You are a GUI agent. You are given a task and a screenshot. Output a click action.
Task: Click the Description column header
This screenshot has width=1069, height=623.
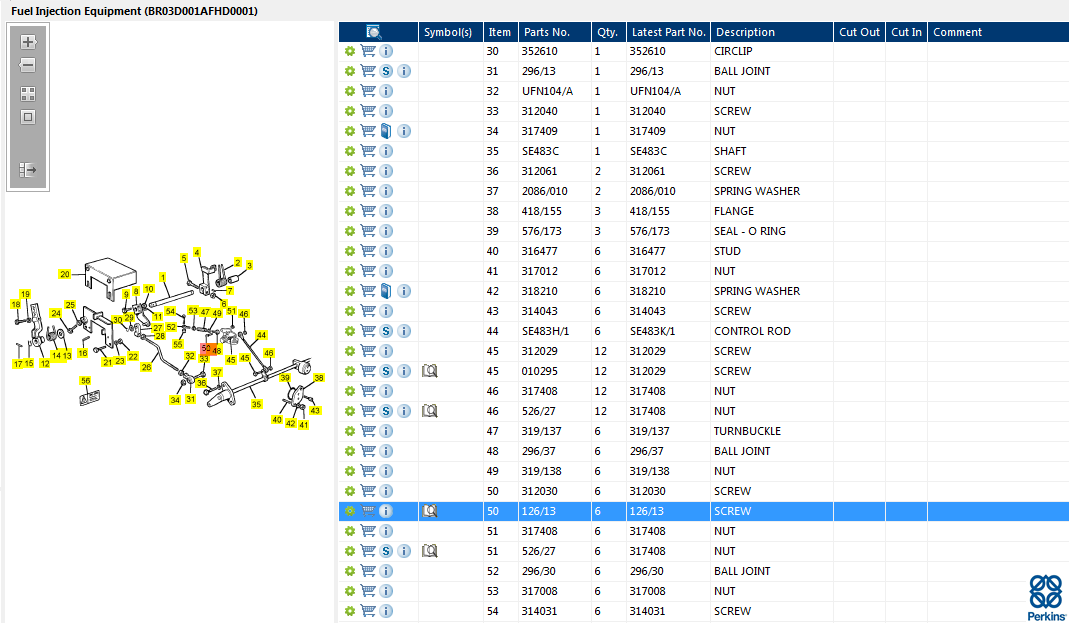[x=771, y=32]
